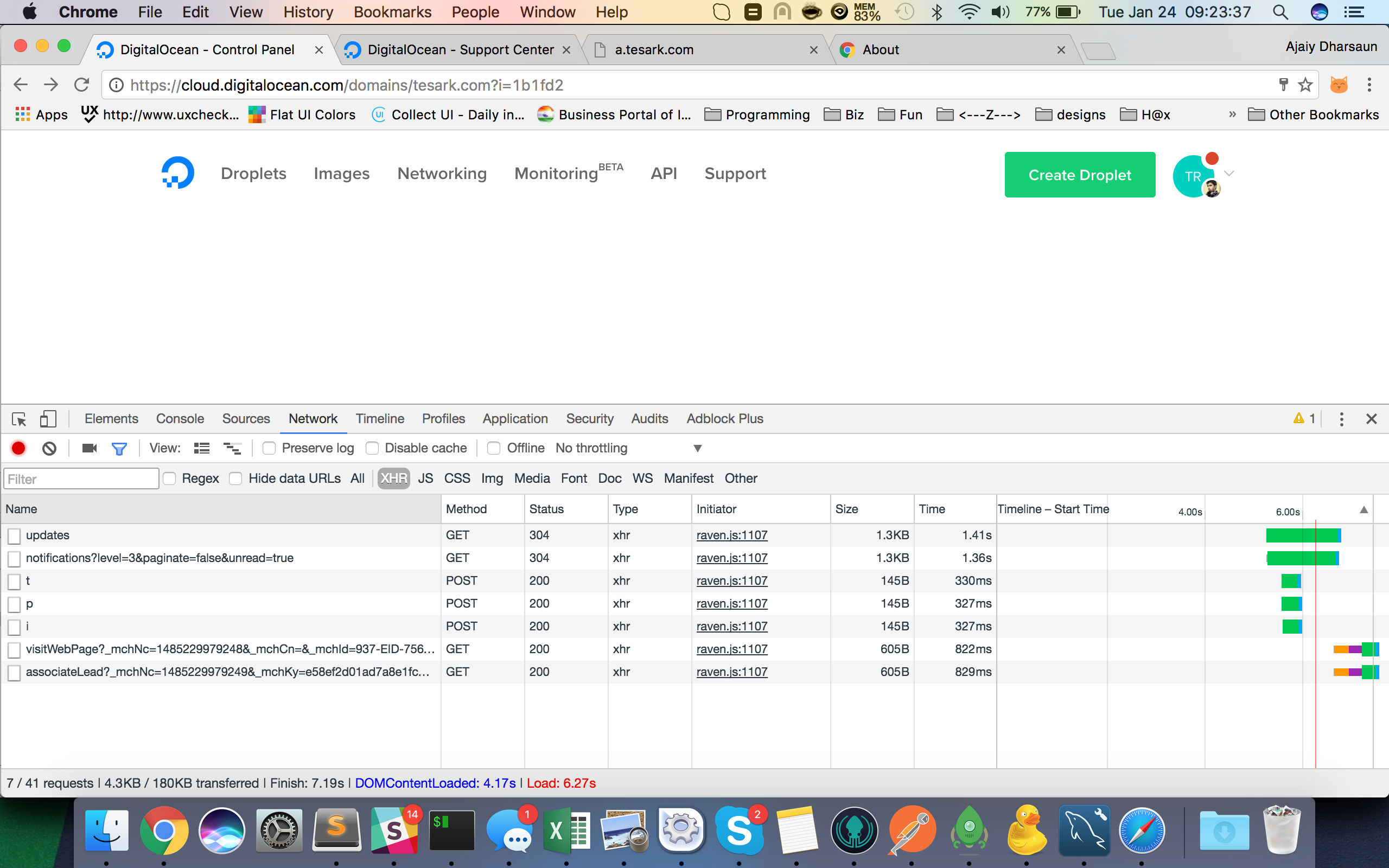Click the record network log button
This screenshot has height=868, width=1389.
(18, 448)
